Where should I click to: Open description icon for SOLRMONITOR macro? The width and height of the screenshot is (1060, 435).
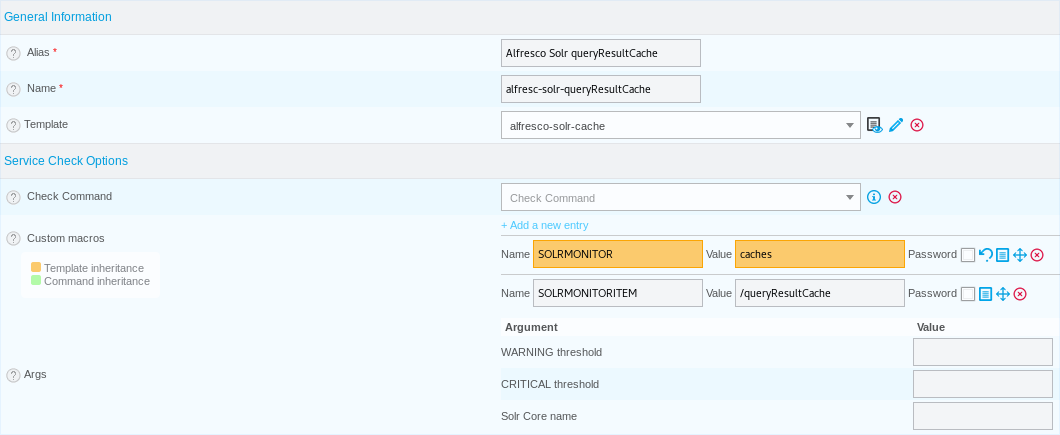click(1003, 255)
